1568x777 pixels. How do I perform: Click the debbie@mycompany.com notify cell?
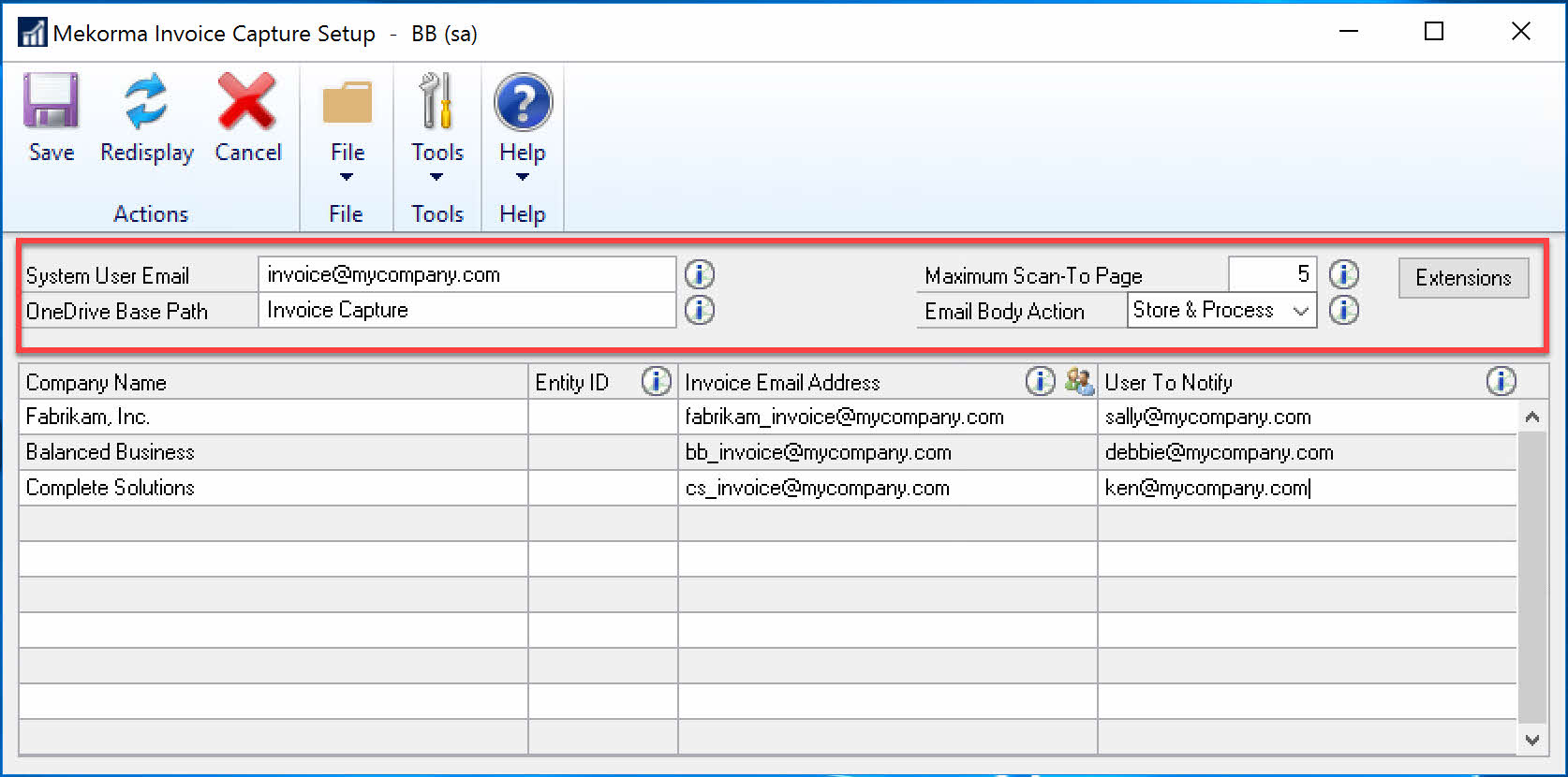[1307, 452]
